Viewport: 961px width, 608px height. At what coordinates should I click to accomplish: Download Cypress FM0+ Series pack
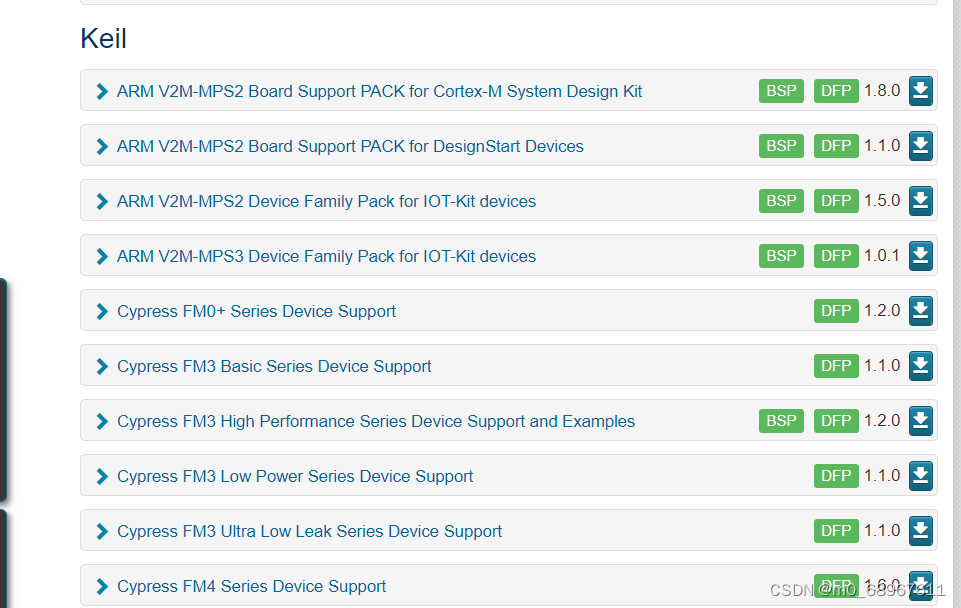tap(921, 311)
